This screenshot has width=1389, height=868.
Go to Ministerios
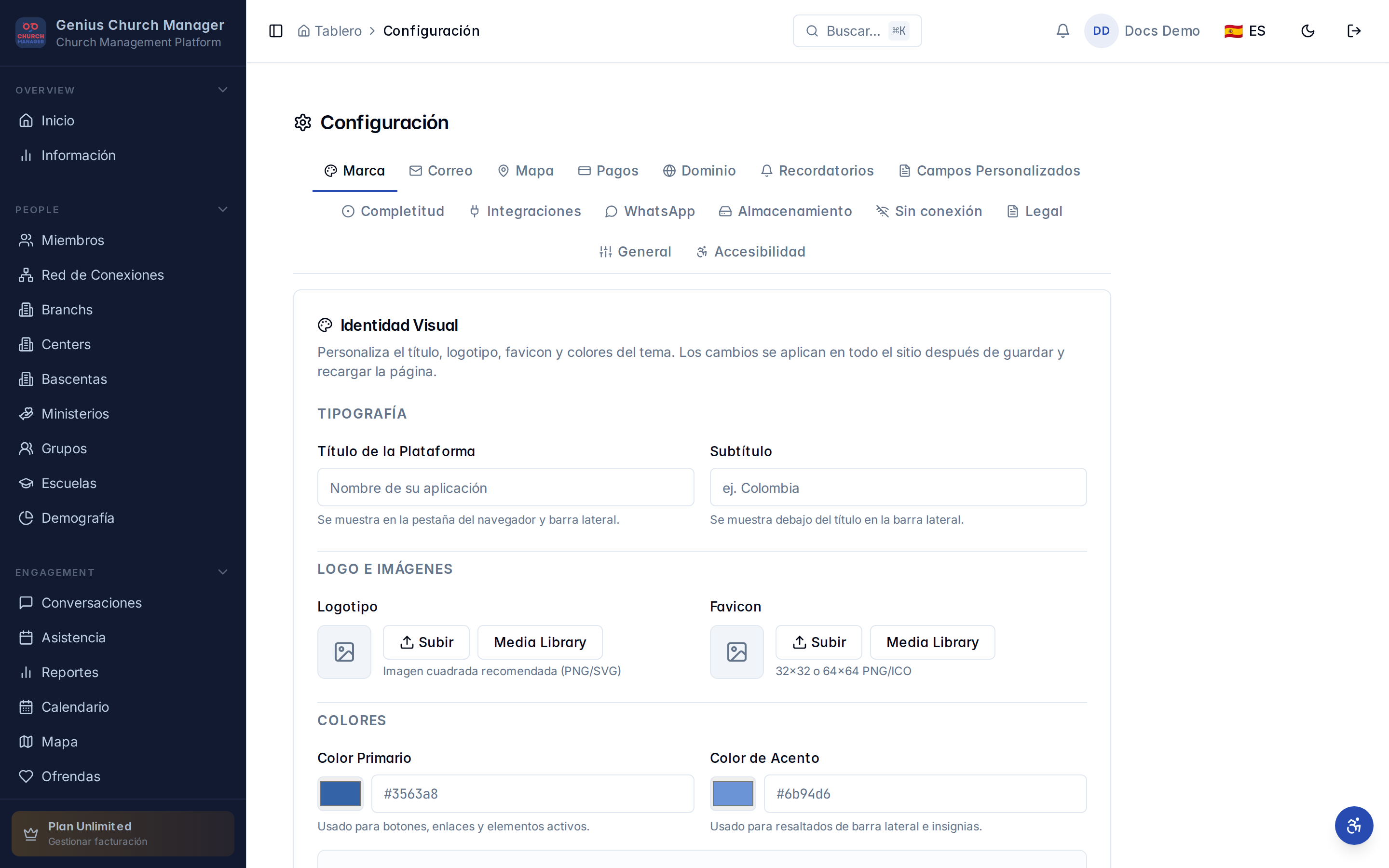(123, 414)
